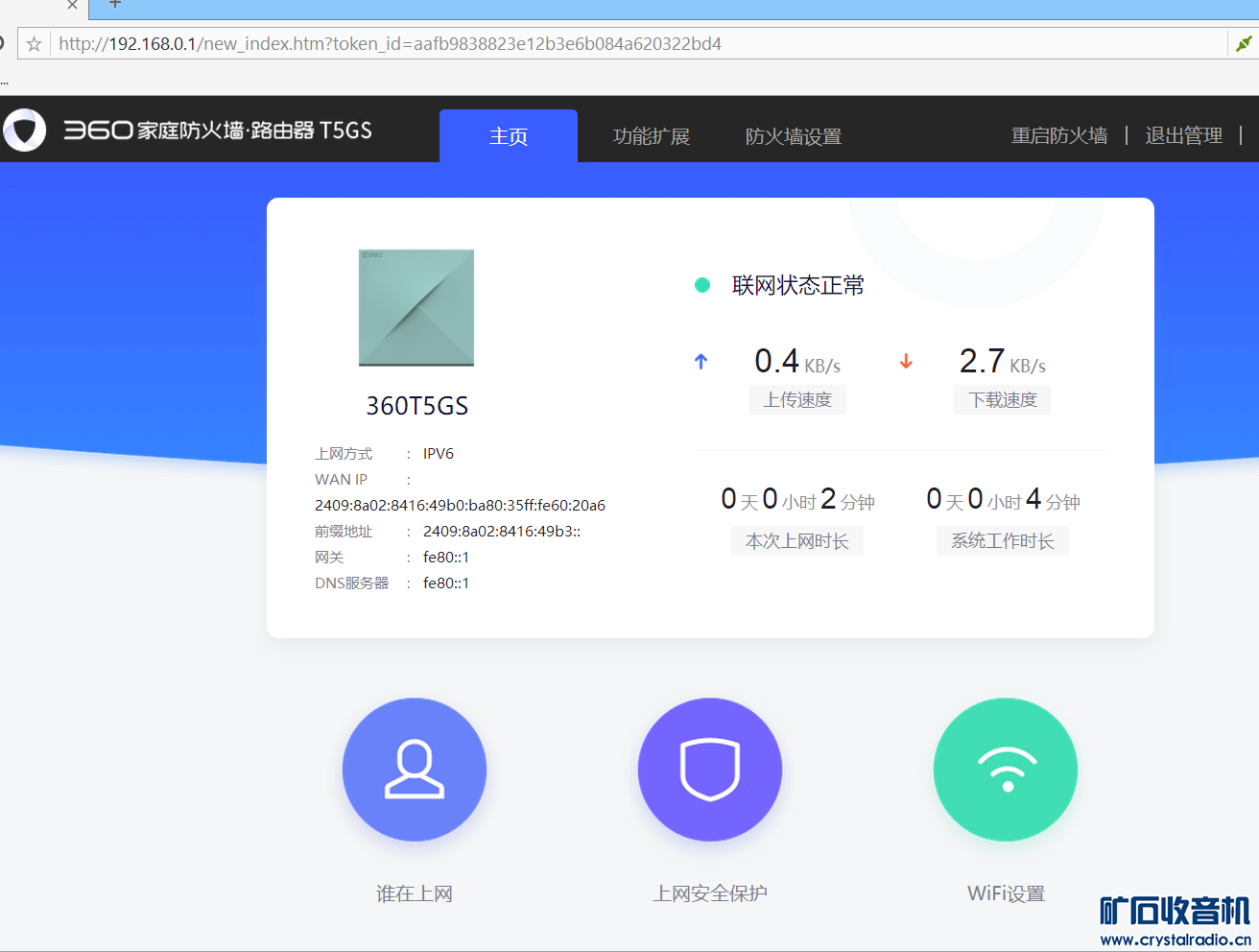Viewport: 1259px width, 952px height.
Task: Click the 联网状态正常 status text
Action: 798,285
